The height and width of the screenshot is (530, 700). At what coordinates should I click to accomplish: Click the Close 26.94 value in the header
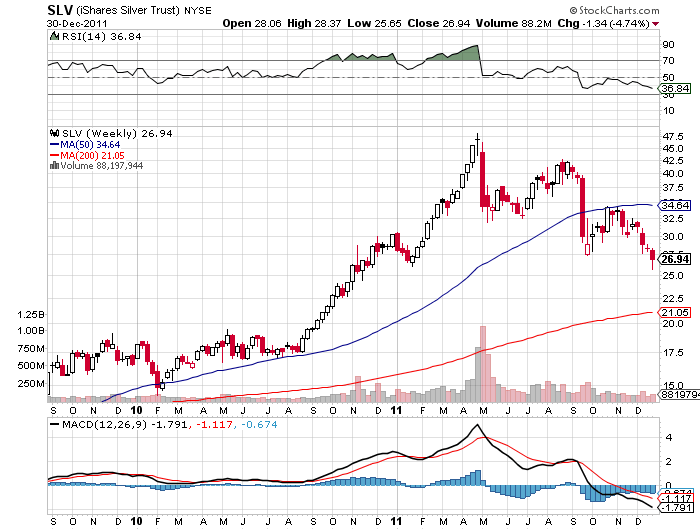coord(438,23)
